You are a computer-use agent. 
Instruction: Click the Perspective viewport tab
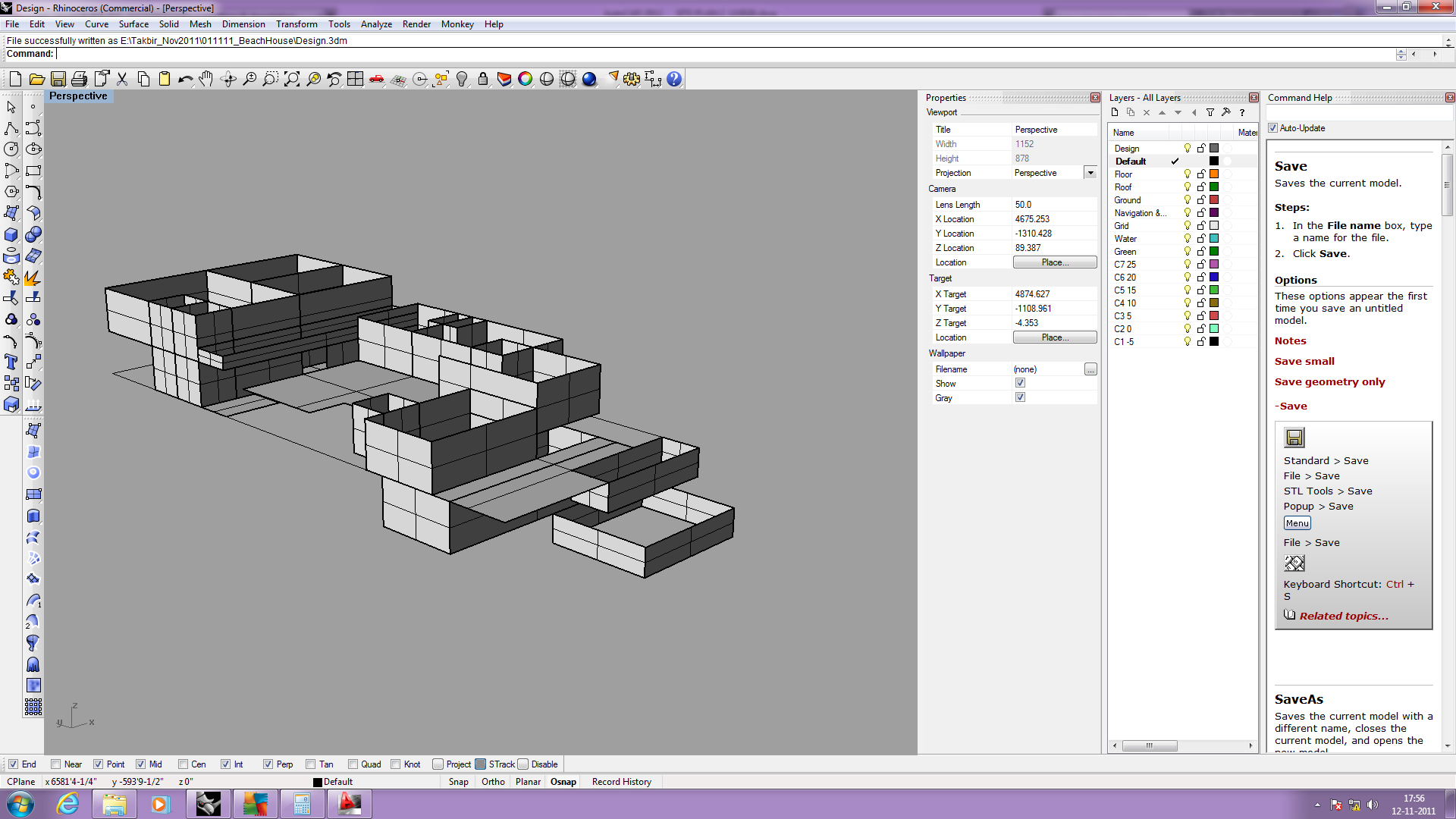(79, 96)
